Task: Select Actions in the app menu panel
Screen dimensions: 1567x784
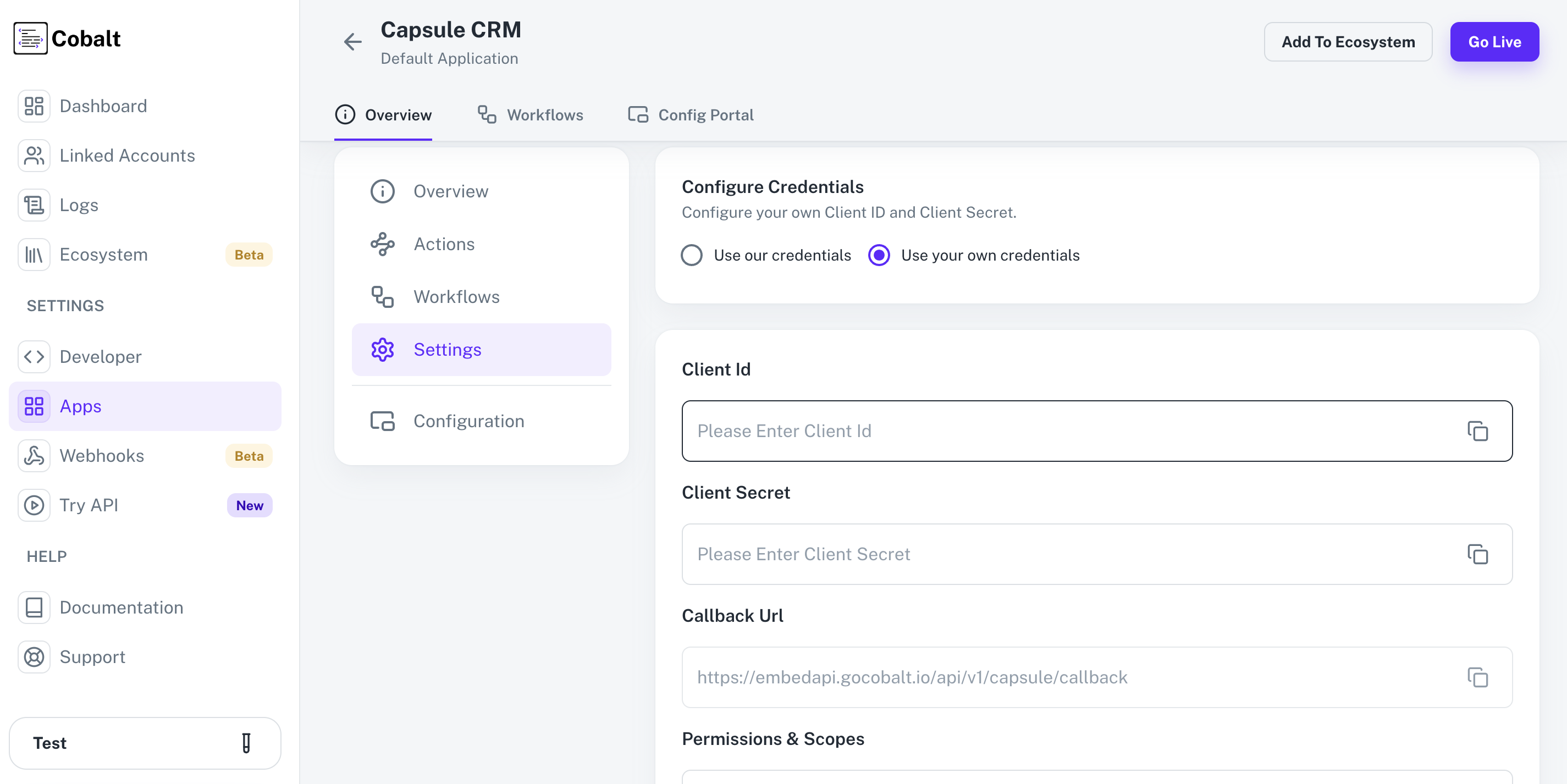Action: tap(444, 244)
